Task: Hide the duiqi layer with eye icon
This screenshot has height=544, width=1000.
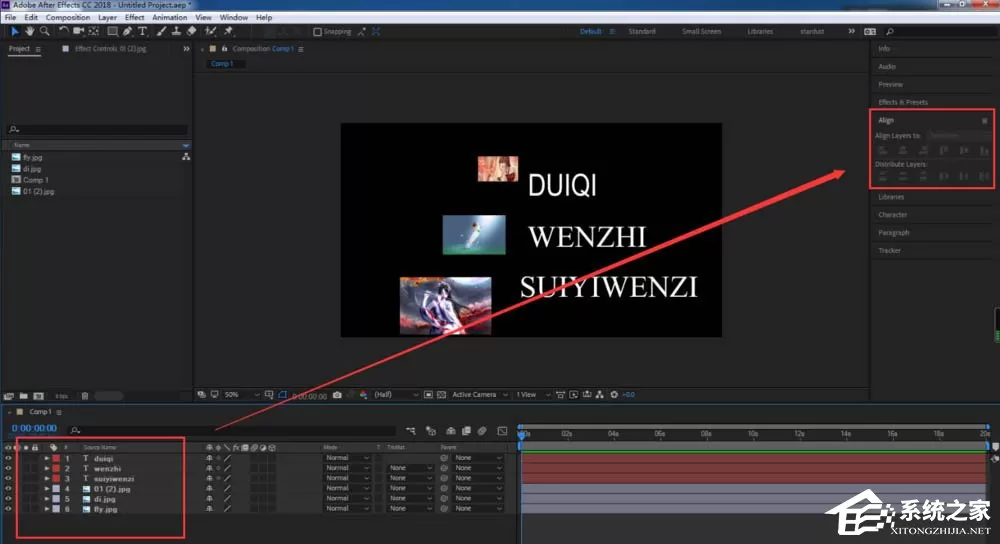Action: (8, 459)
